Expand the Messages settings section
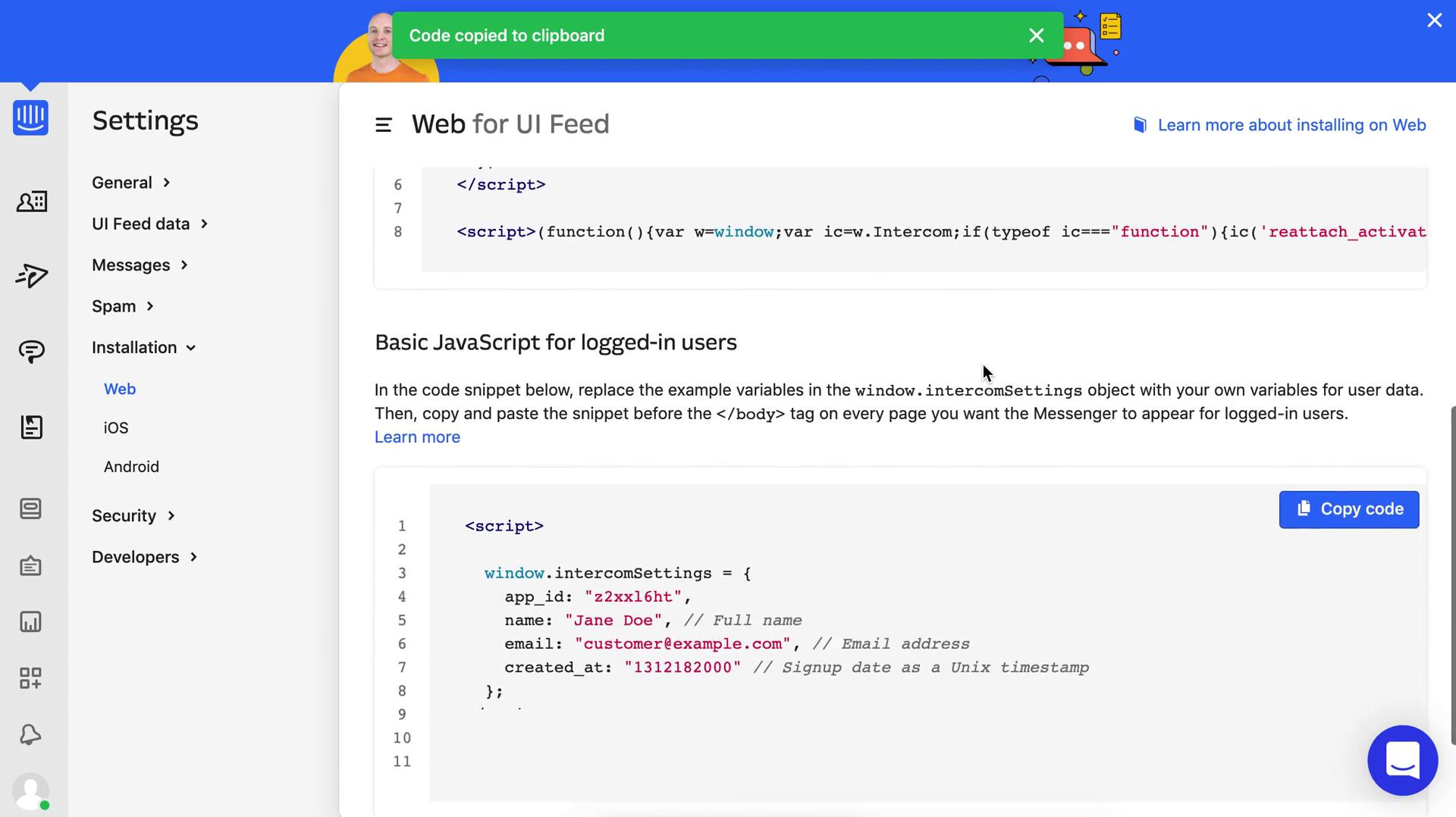This screenshot has height=817, width=1456. (140, 265)
